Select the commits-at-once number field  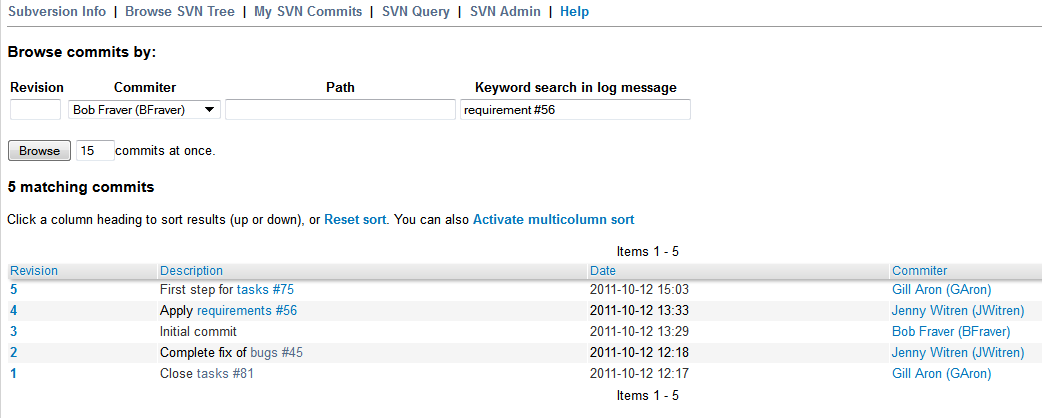pyautogui.click(x=96, y=151)
